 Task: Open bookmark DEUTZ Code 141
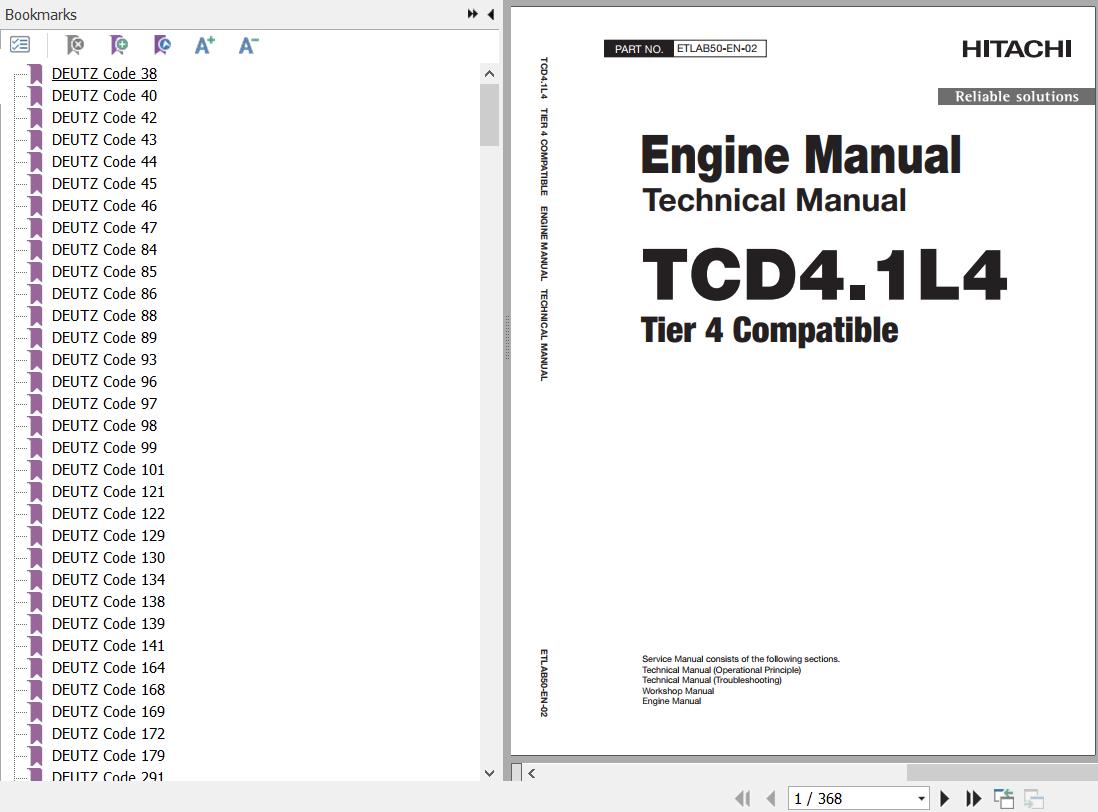pos(108,645)
